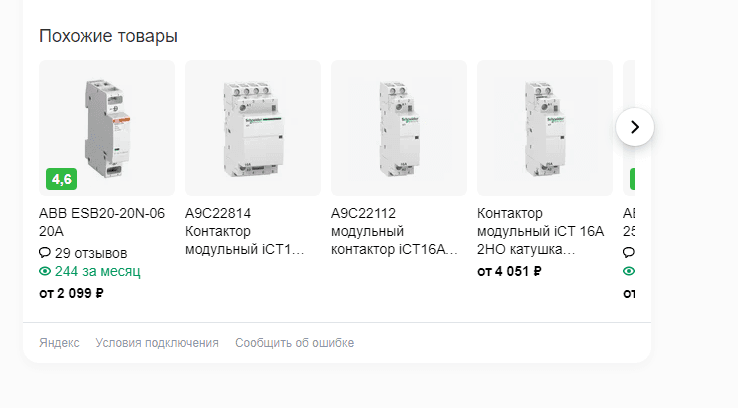Open the A9C22814 contactor product image

[253, 128]
